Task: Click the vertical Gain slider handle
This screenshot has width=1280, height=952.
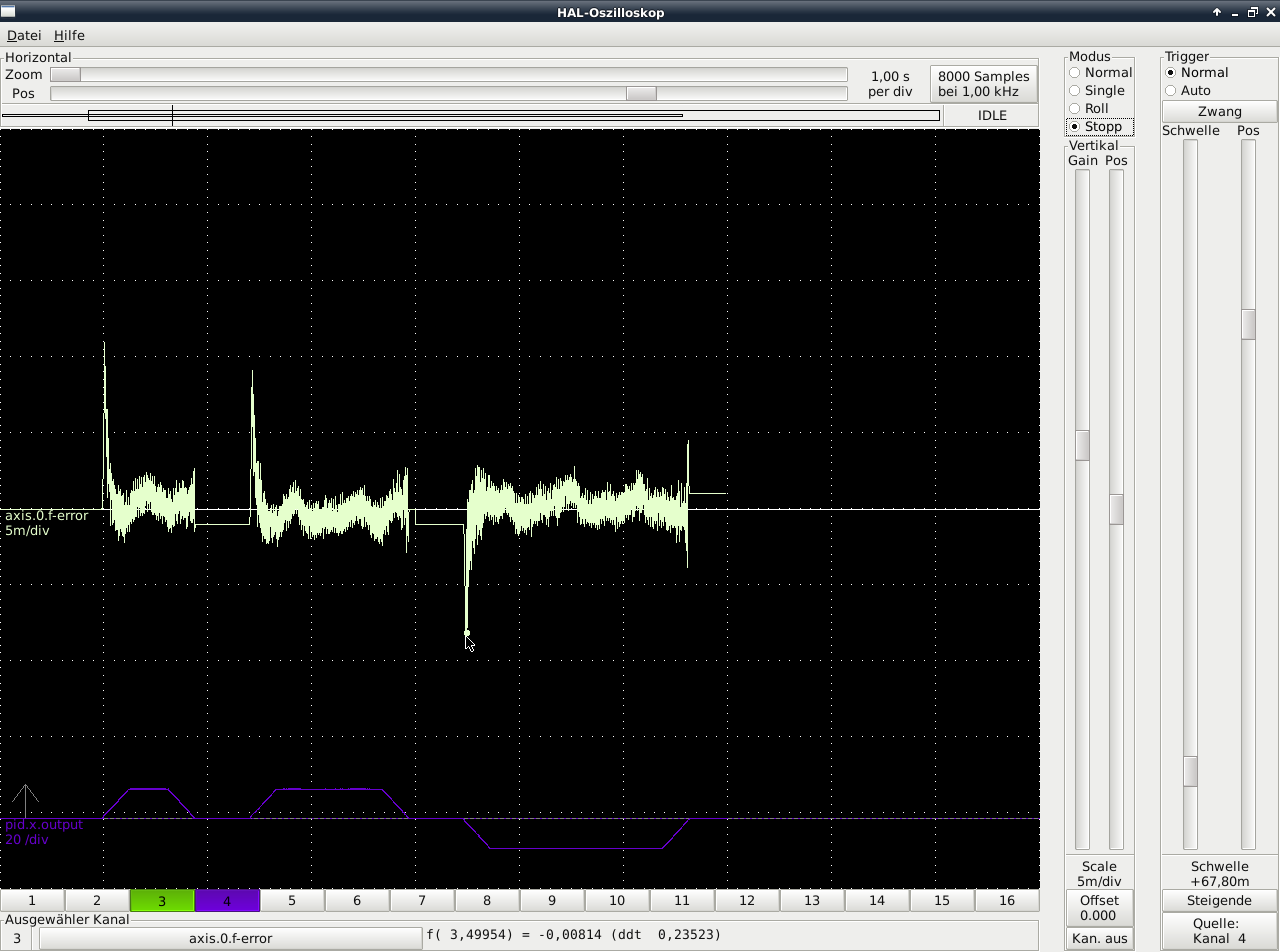Action: [1082, 445]
